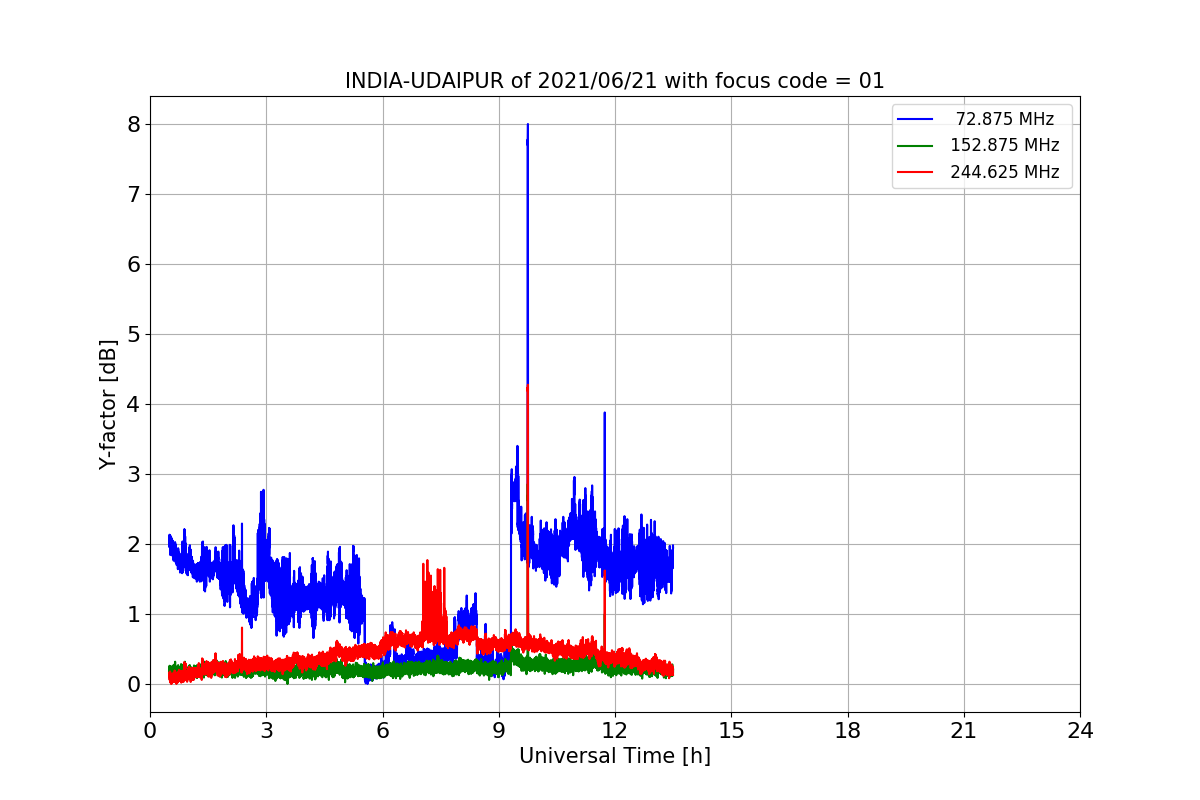Click the blue spike top near 12 hours
The image size is (1200, 800).
point(604,414)
